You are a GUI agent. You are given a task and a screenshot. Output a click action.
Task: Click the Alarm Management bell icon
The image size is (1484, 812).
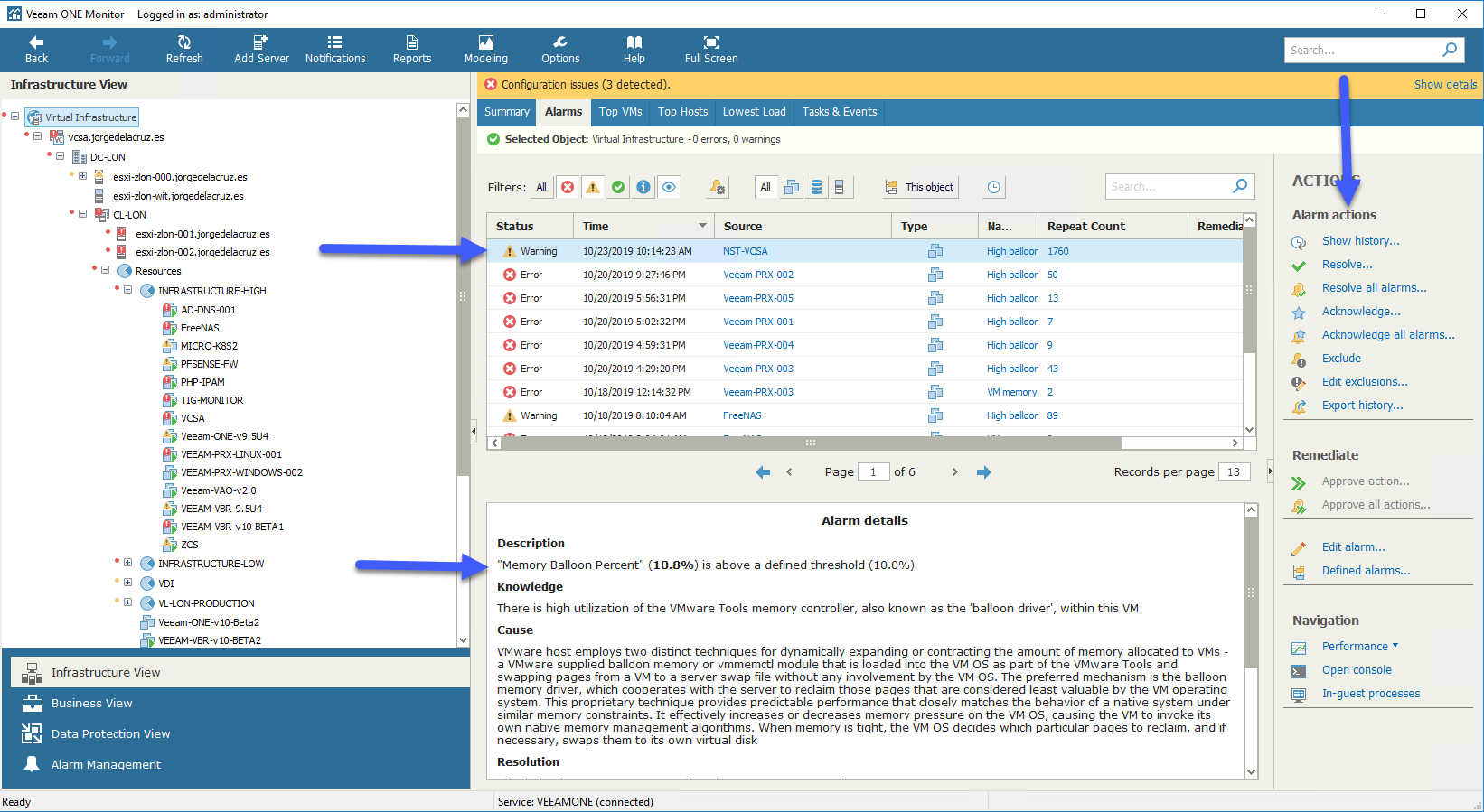coord(32,764)
